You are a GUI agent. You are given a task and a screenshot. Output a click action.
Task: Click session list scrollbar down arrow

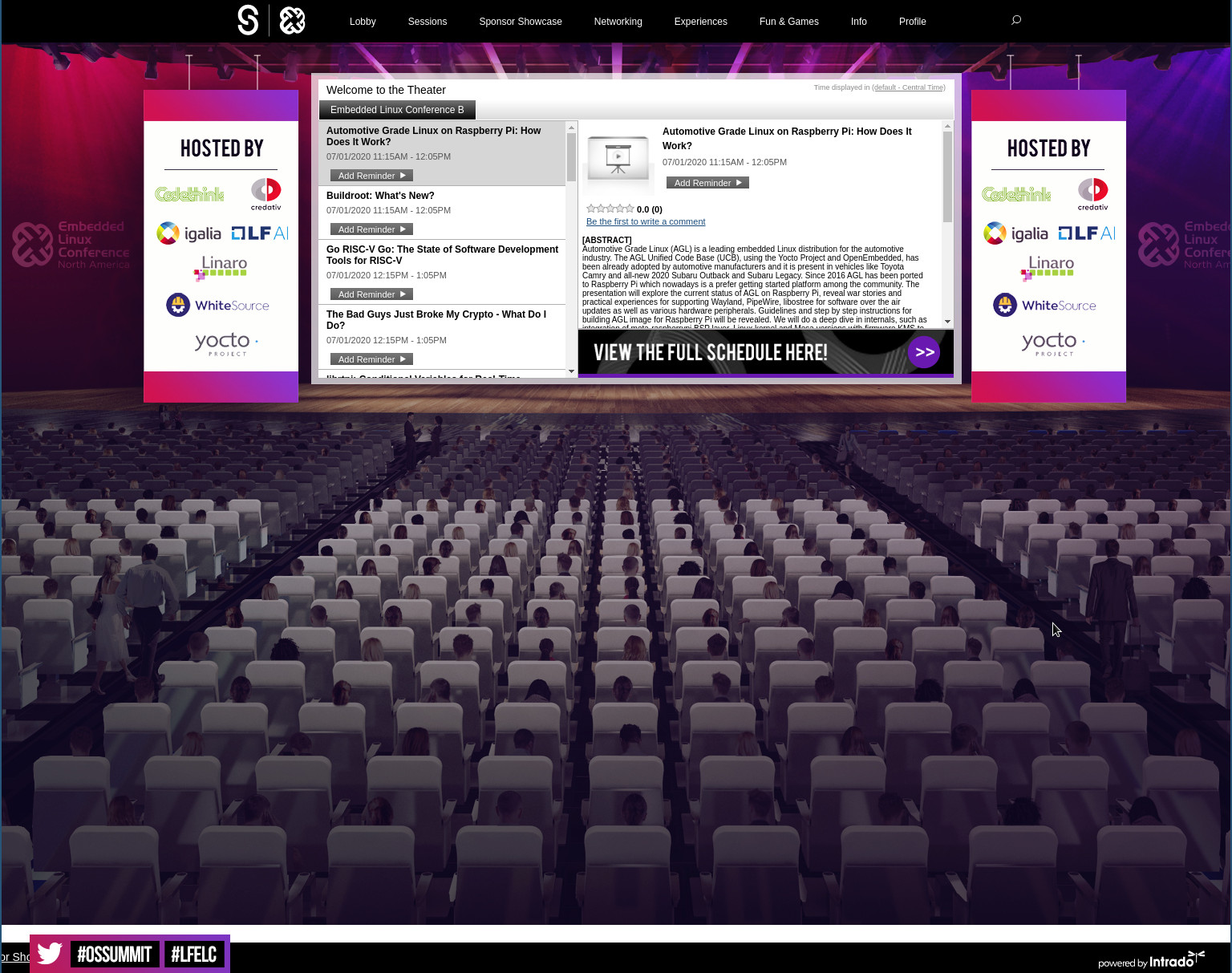click(x=571, y=371)
